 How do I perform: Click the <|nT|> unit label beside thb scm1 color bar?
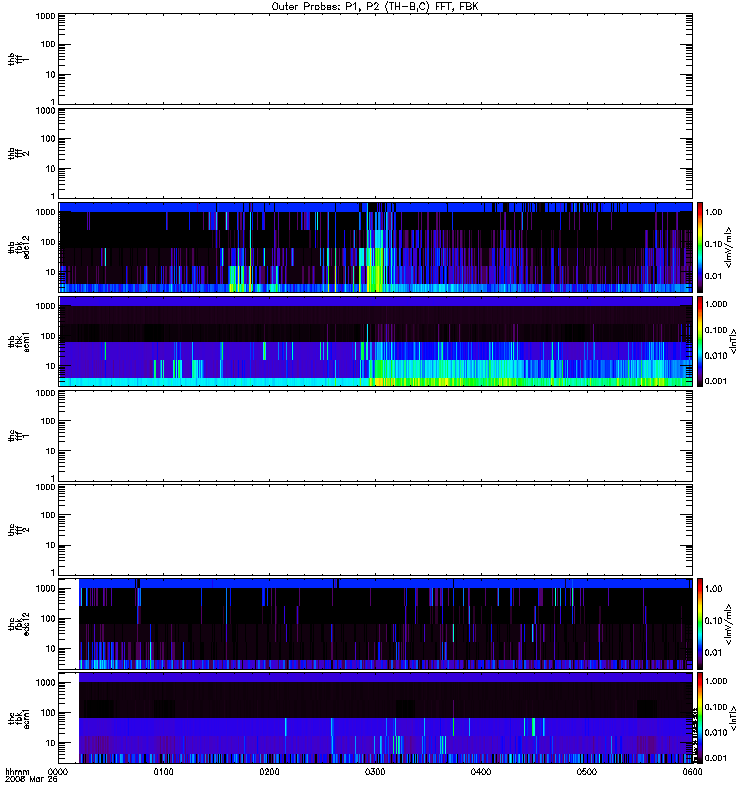click(733, 341)
